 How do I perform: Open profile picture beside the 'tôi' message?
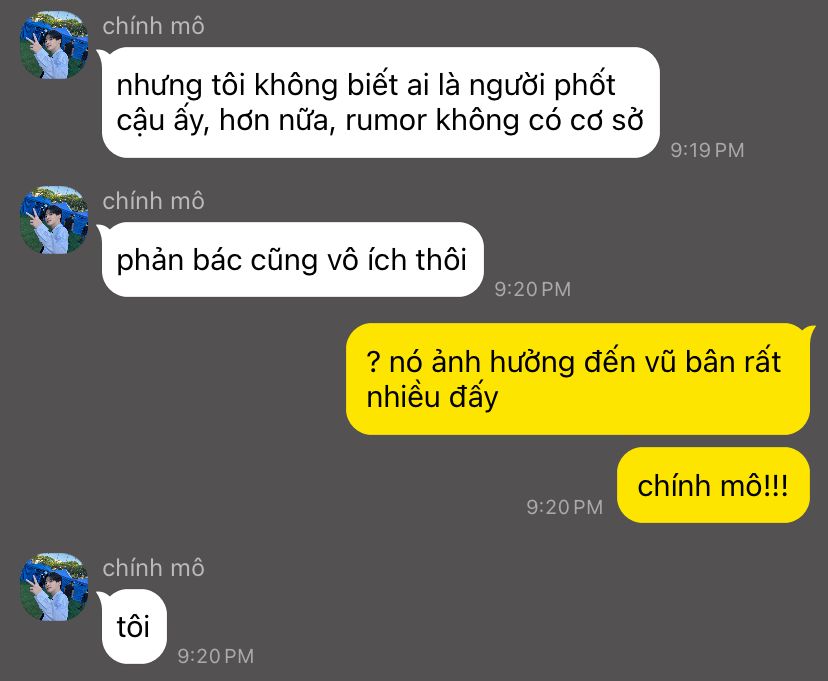(54, 587)
